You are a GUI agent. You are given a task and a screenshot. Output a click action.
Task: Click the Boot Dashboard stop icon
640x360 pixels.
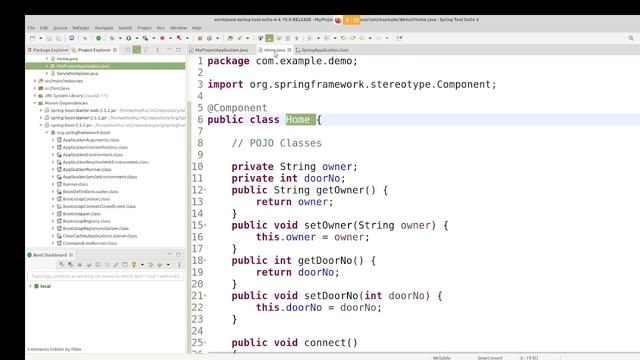[x=80, y=264]
